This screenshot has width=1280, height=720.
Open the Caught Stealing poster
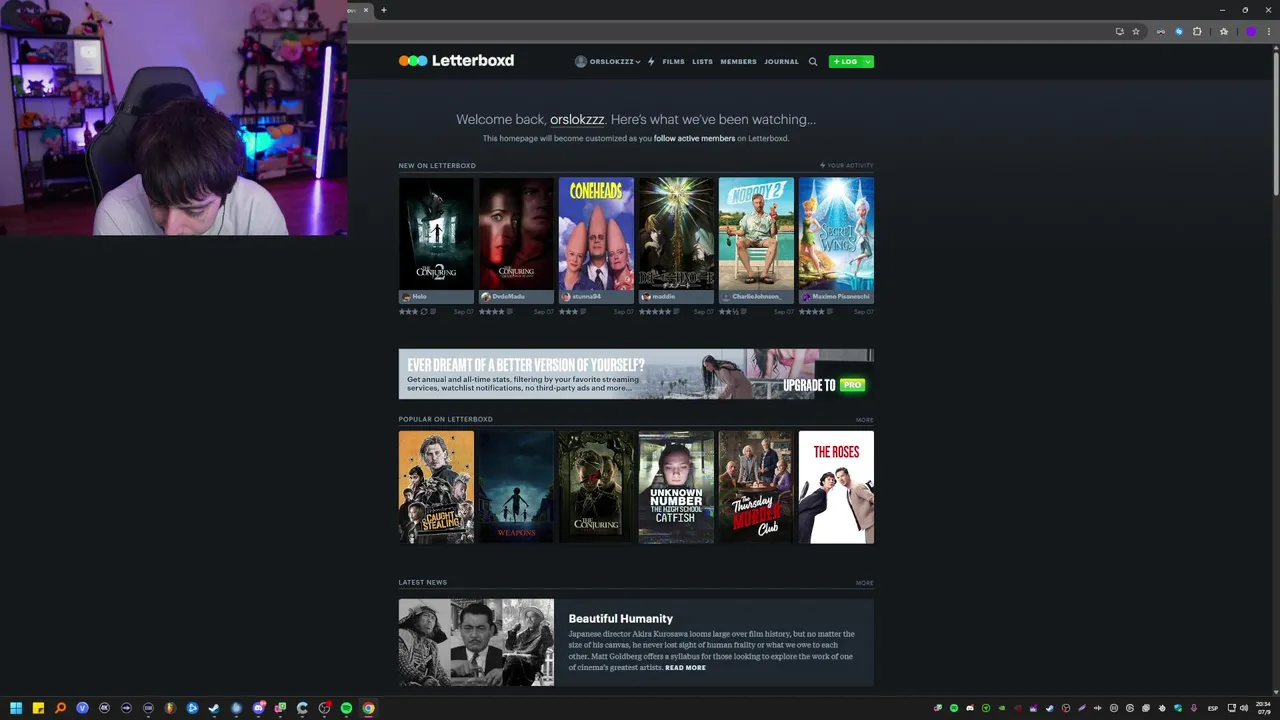[x=436, y=487]
